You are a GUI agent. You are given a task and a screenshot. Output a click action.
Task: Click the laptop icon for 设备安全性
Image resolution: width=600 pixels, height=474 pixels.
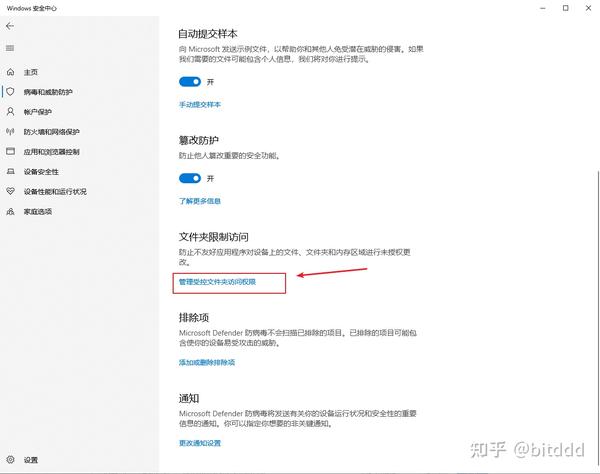click(x=10, y=171)
